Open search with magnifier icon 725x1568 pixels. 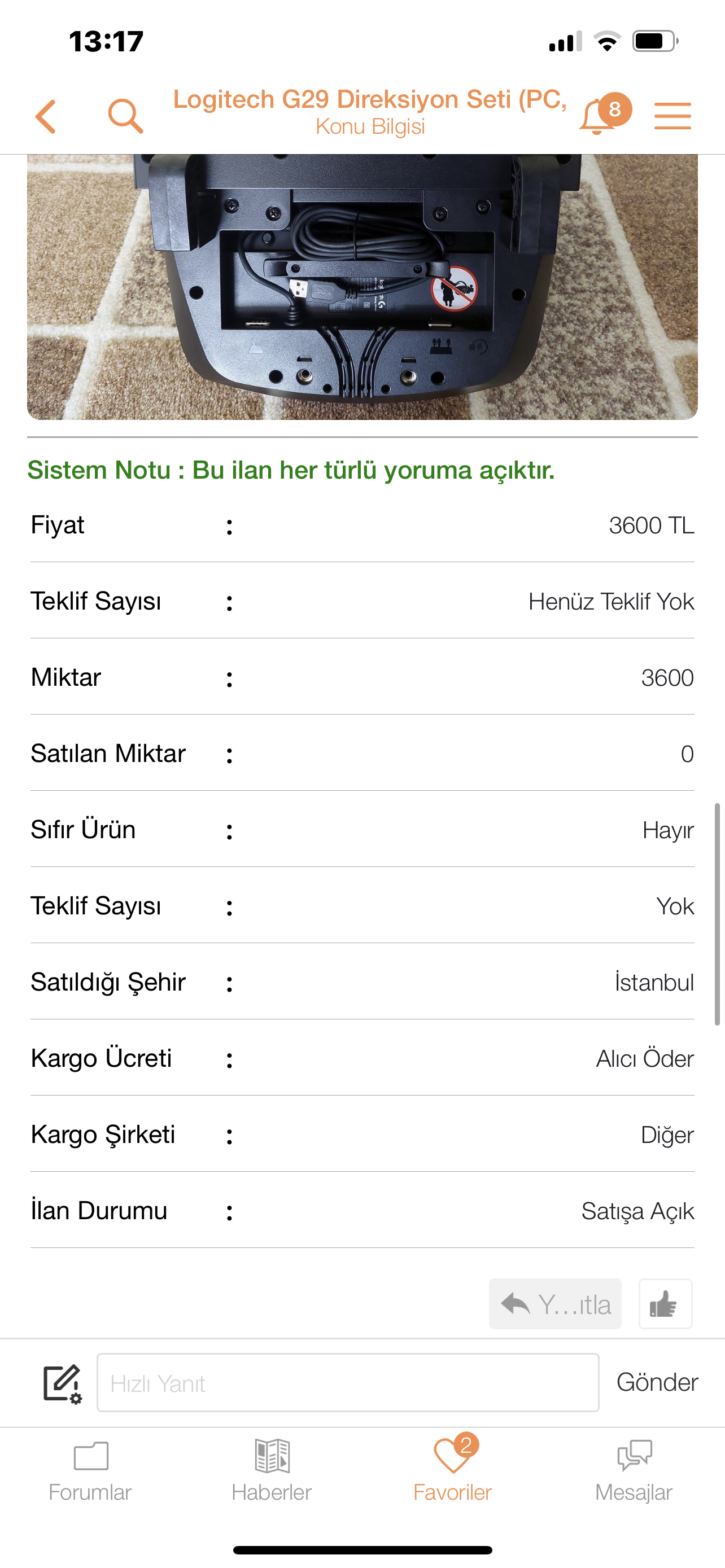(x=125, y=116)
